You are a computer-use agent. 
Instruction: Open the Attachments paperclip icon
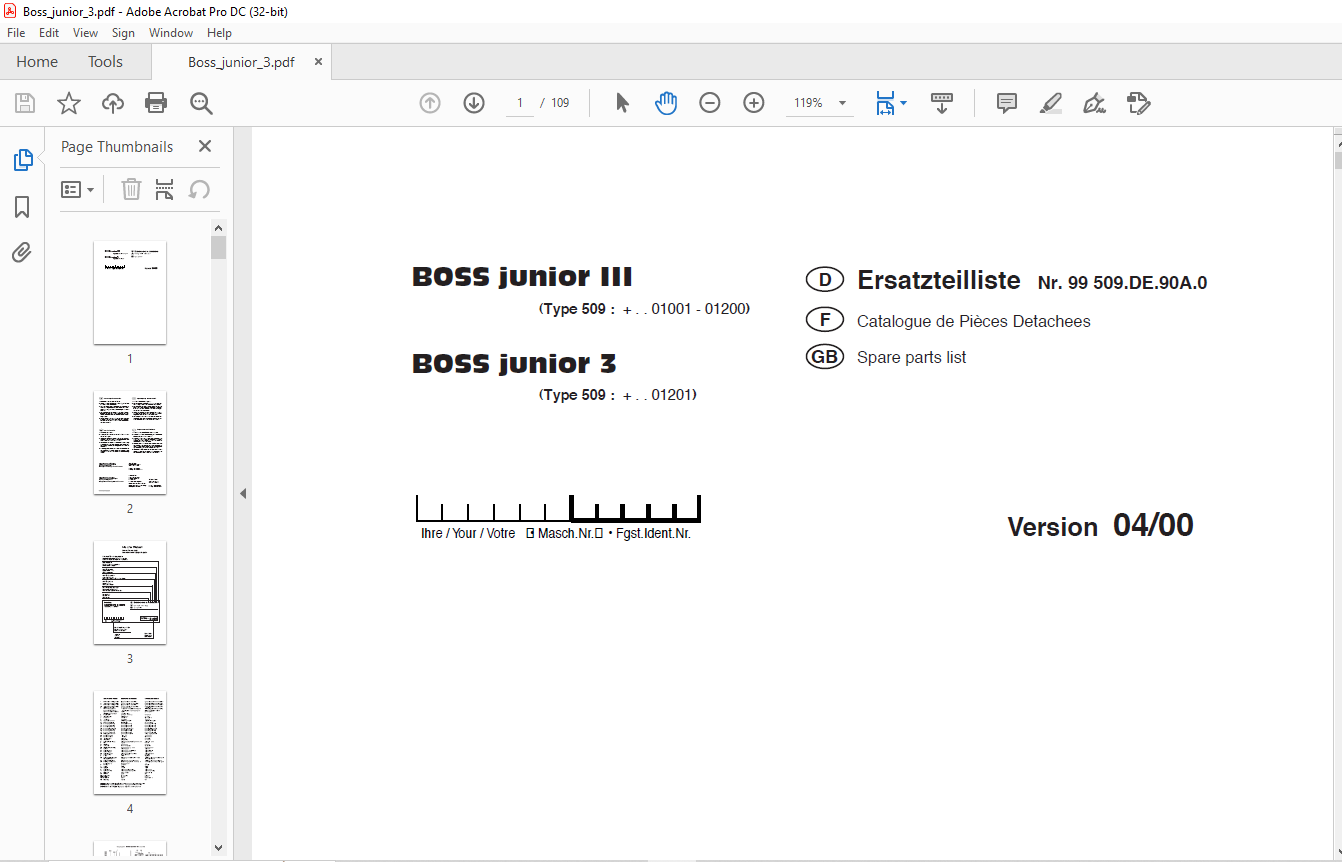tap(22, 252)
